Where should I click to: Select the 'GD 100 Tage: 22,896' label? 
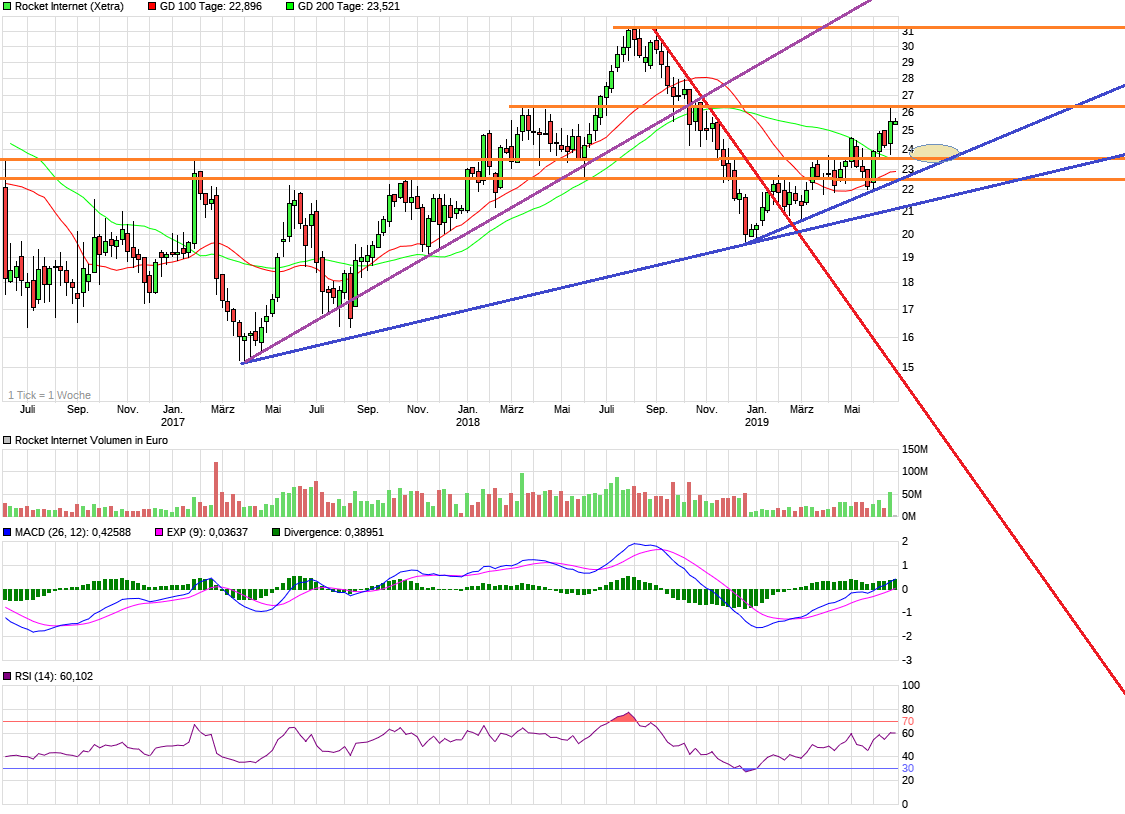tap(211, 6)
